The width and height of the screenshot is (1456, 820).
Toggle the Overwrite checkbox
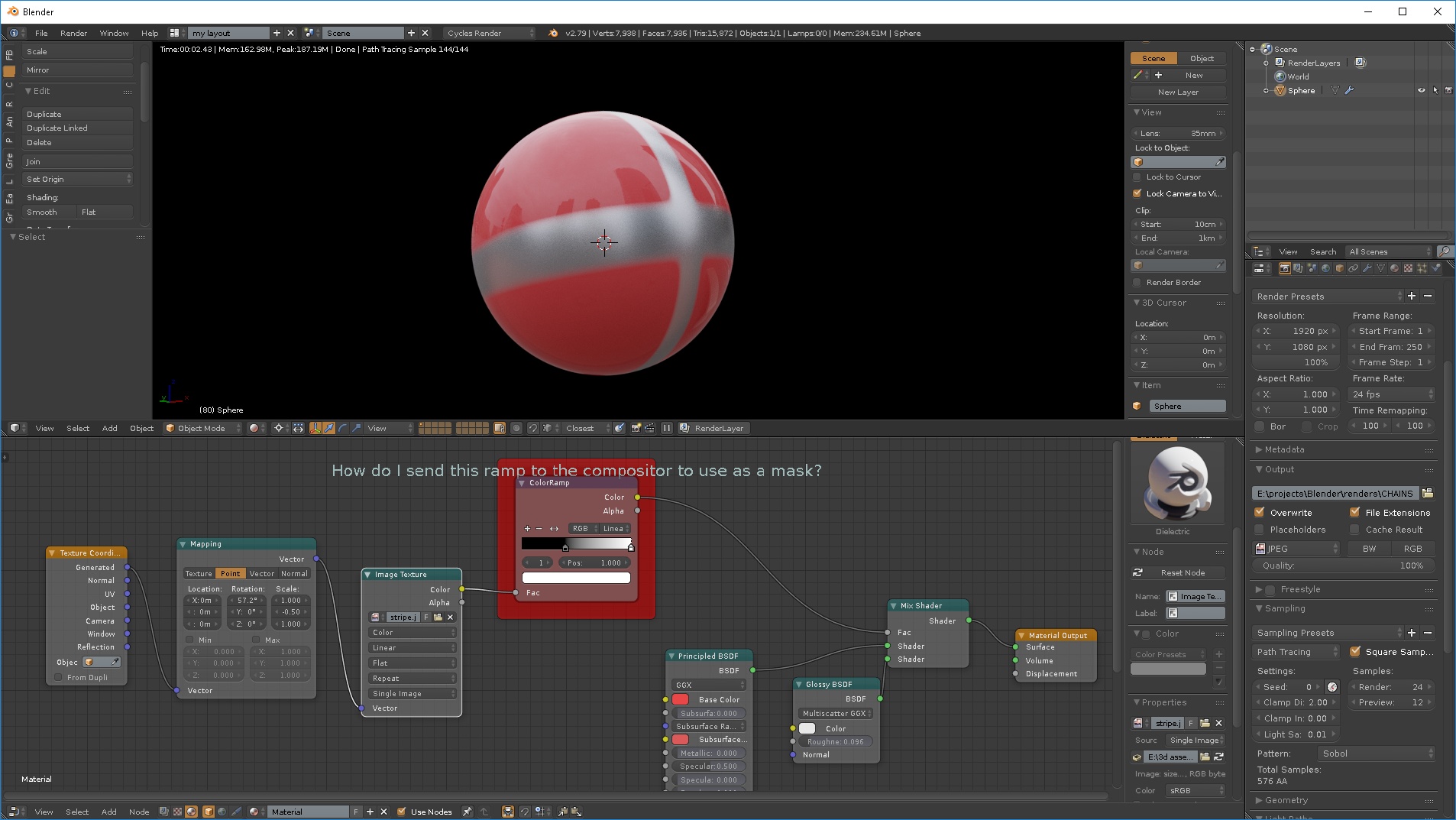click(x=1260, y=513)
